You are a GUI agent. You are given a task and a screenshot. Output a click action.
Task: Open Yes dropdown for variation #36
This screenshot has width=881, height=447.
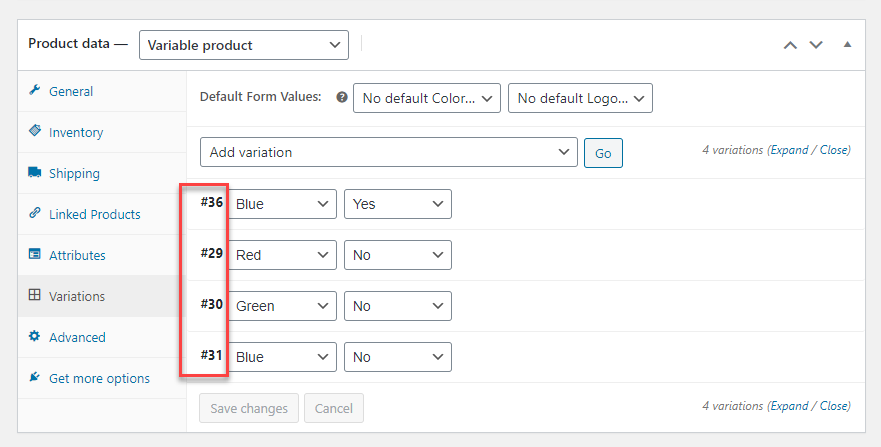[398, 204]
